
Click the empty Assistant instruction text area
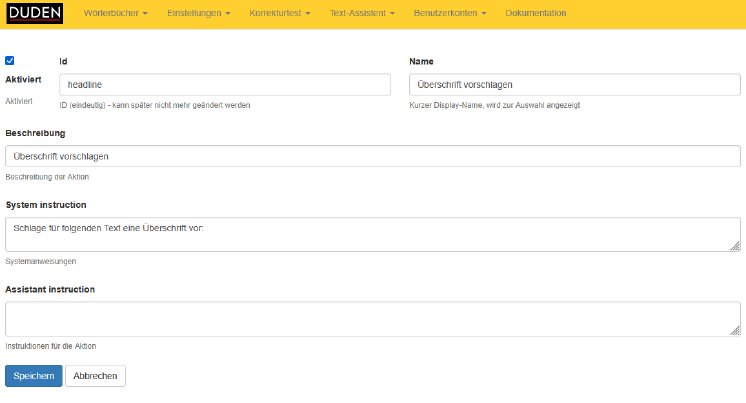(x=373, y=319)
